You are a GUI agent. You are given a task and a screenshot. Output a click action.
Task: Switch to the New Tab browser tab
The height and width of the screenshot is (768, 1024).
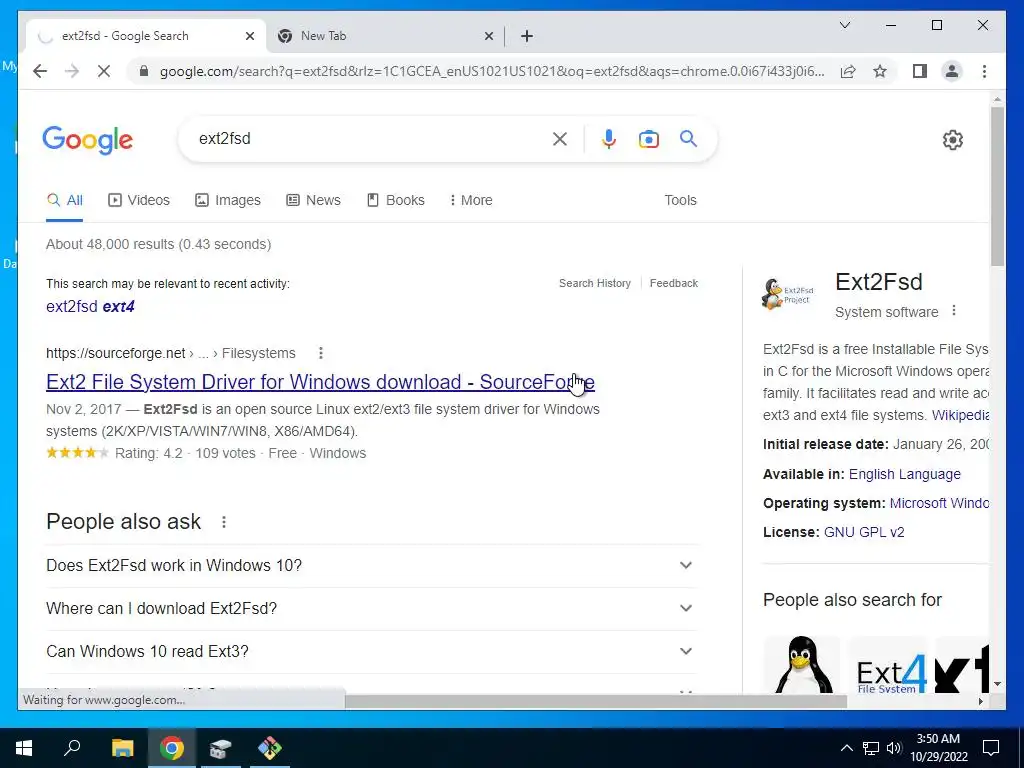coord(385,37)
